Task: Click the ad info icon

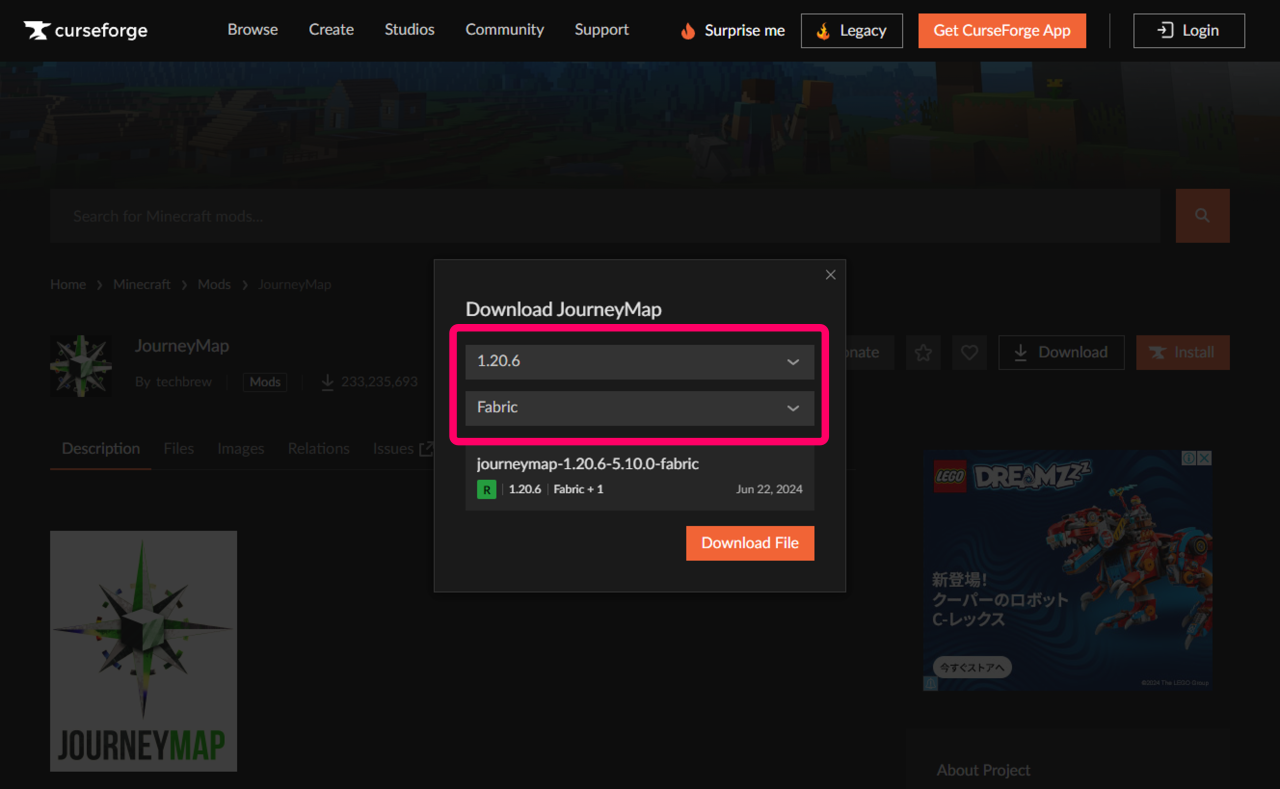Action: coord(1189,458)
